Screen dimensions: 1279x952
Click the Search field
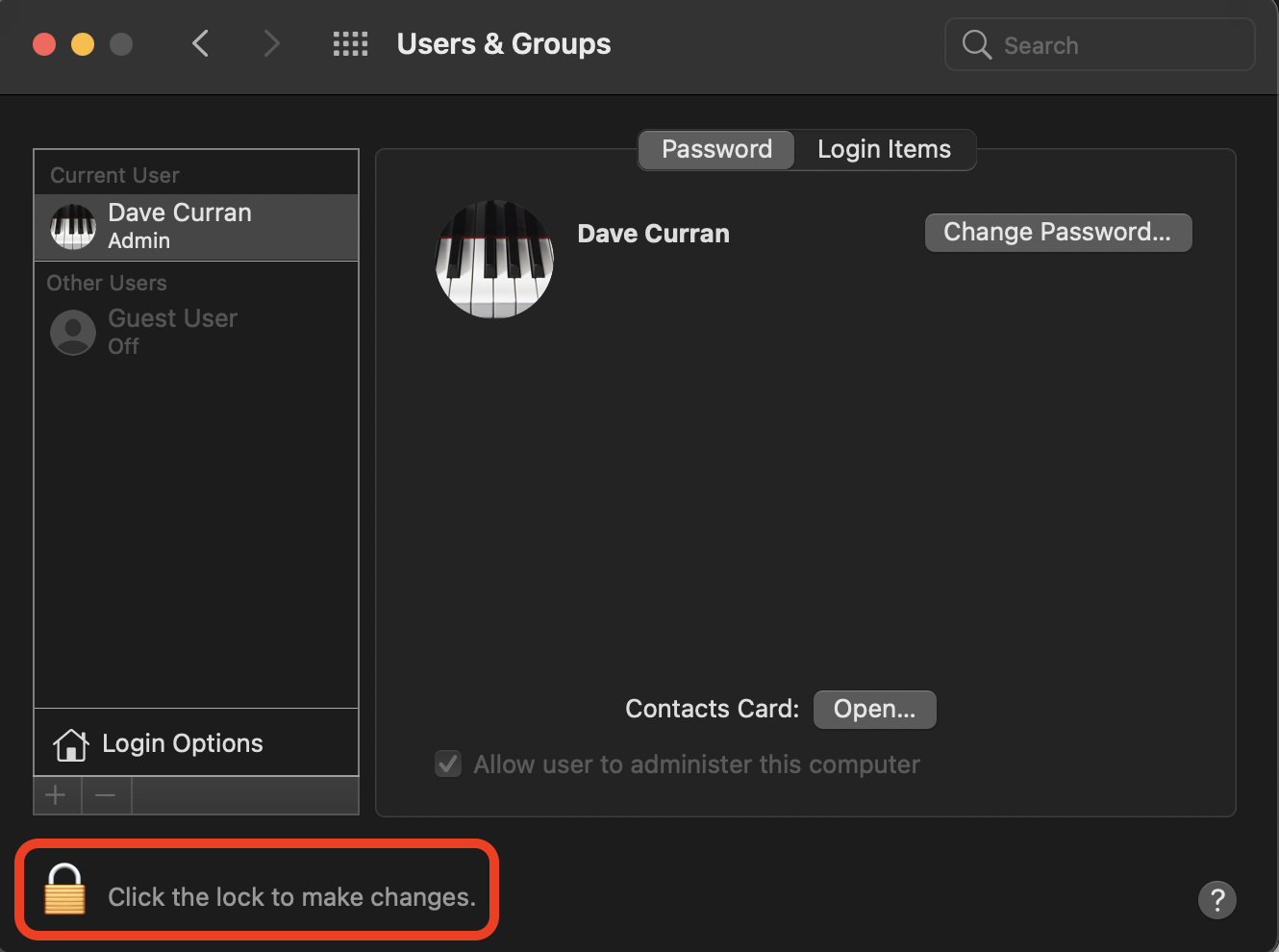[1116, 45]
